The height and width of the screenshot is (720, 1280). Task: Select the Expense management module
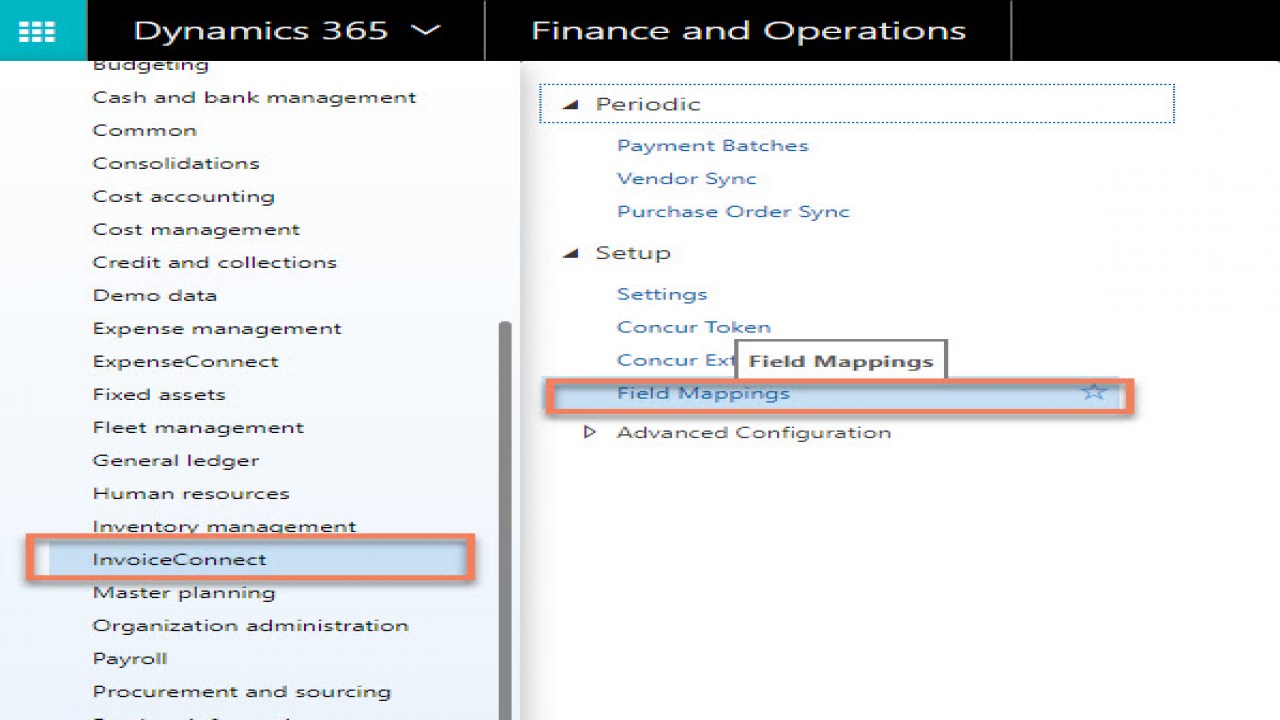pyautogui.click(x=217, y=329)
